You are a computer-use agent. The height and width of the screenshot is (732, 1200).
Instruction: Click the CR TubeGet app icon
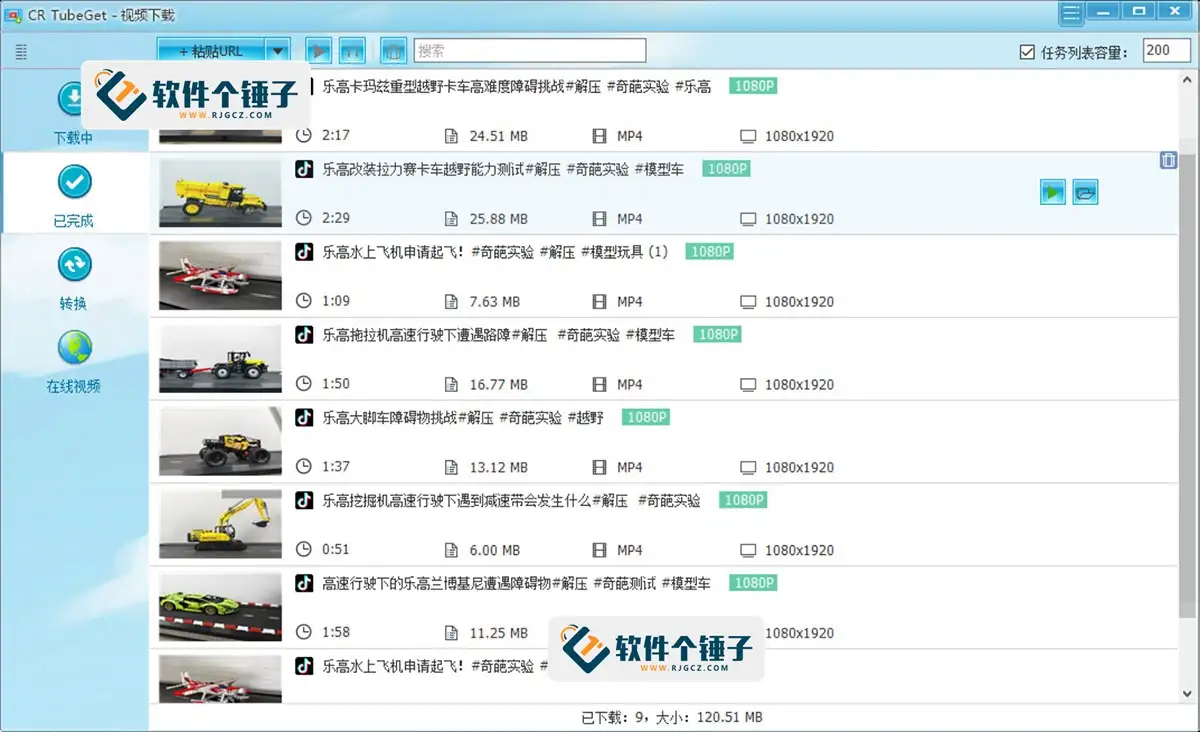(14, 15)
